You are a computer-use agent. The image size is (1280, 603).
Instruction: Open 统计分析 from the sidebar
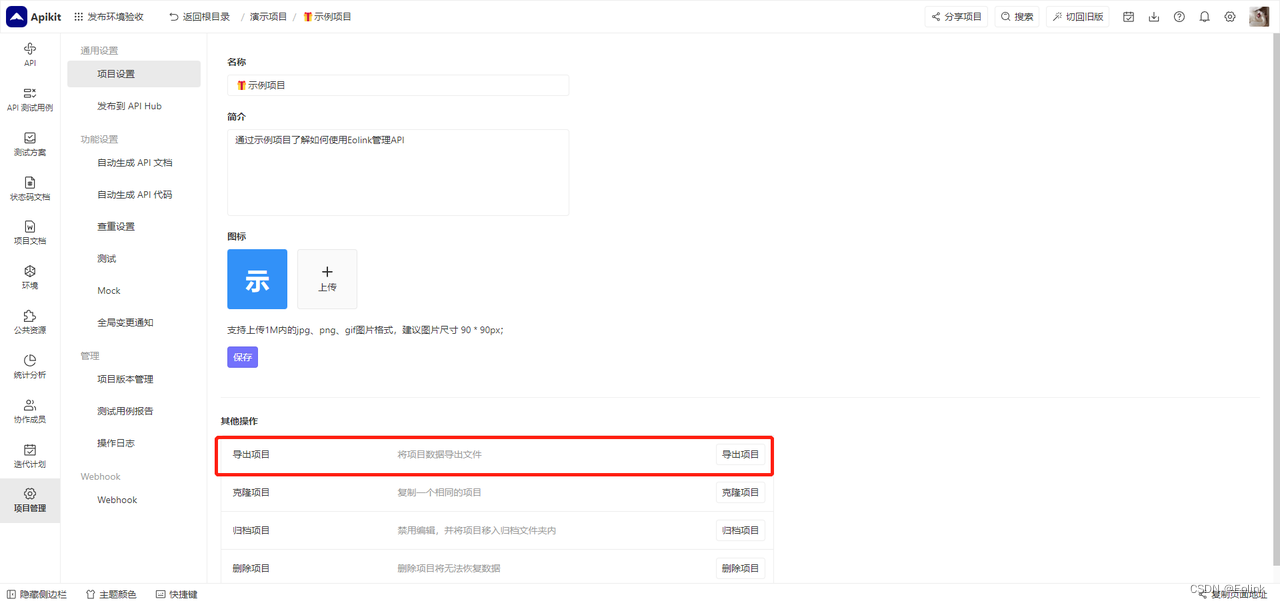pyautogui.click(x=30, y=365)
